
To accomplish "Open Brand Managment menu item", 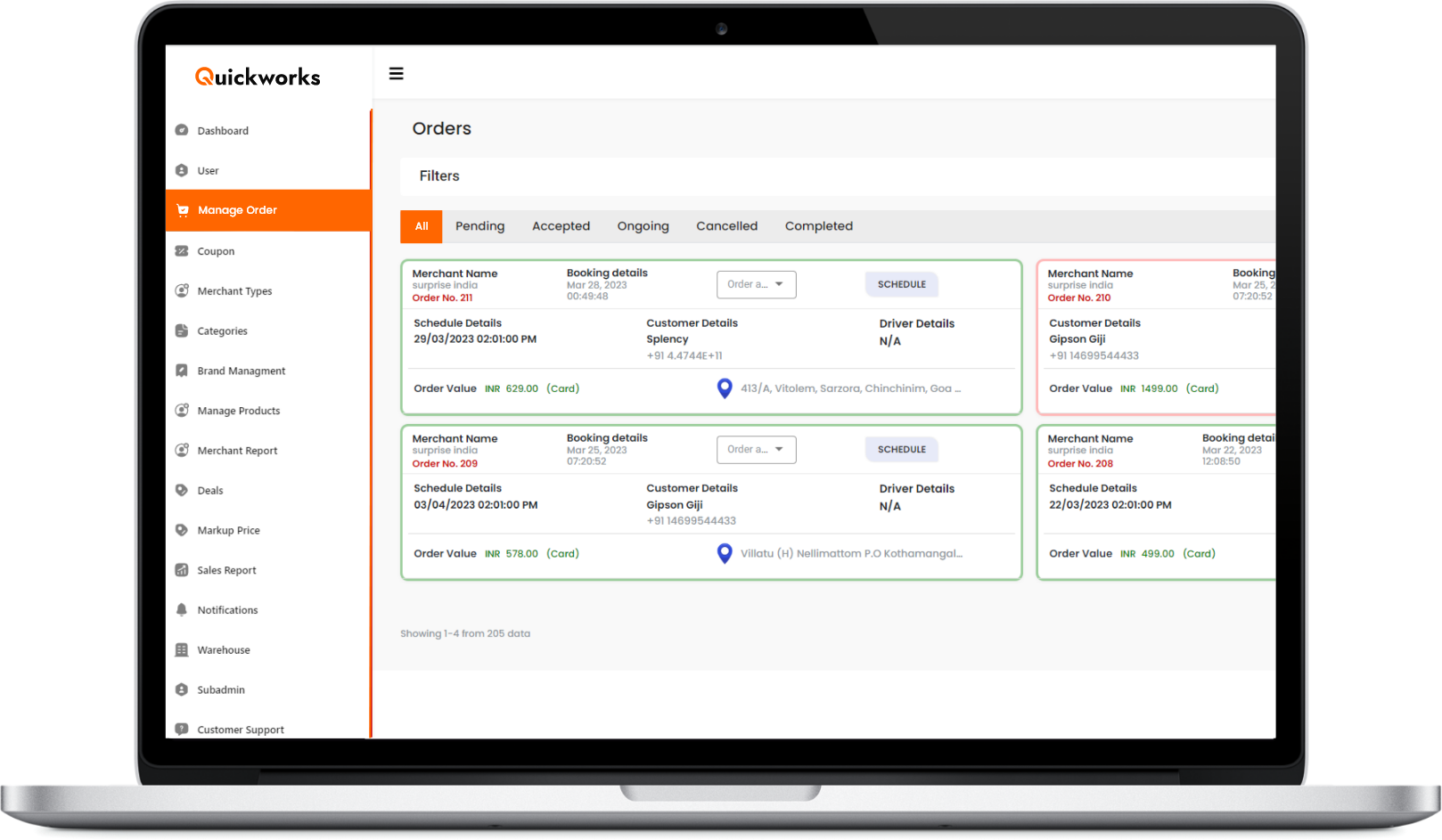I will coord(241,371).
